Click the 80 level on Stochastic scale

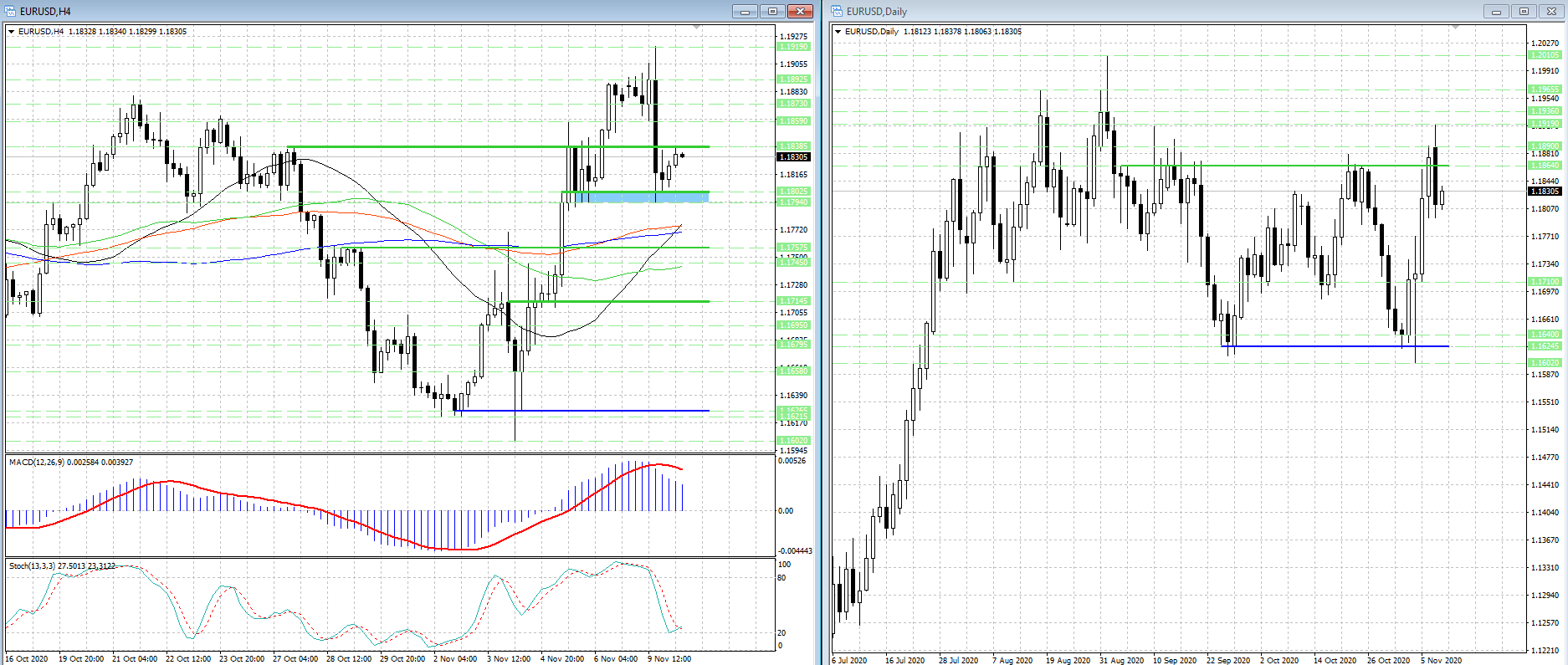(782, 578)
